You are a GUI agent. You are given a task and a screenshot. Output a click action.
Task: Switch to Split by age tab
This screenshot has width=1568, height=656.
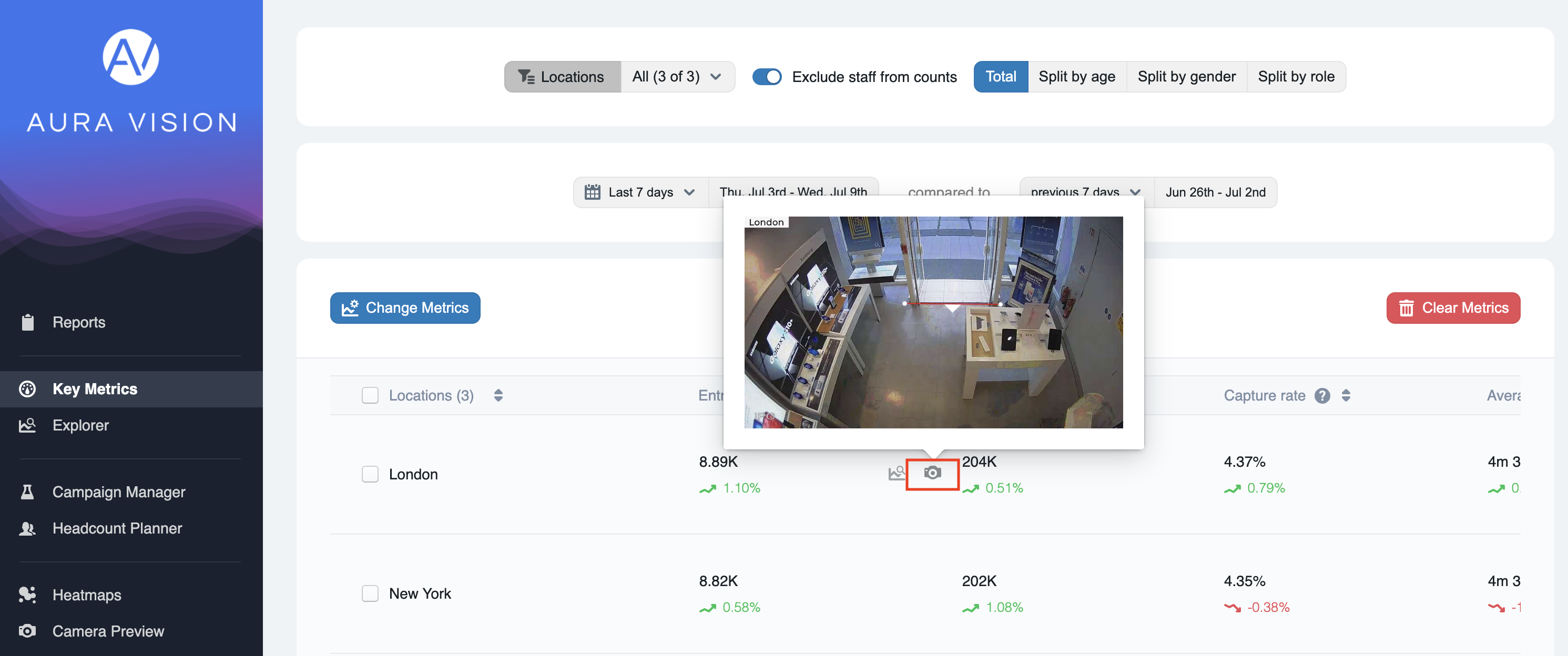point(1076,77)
